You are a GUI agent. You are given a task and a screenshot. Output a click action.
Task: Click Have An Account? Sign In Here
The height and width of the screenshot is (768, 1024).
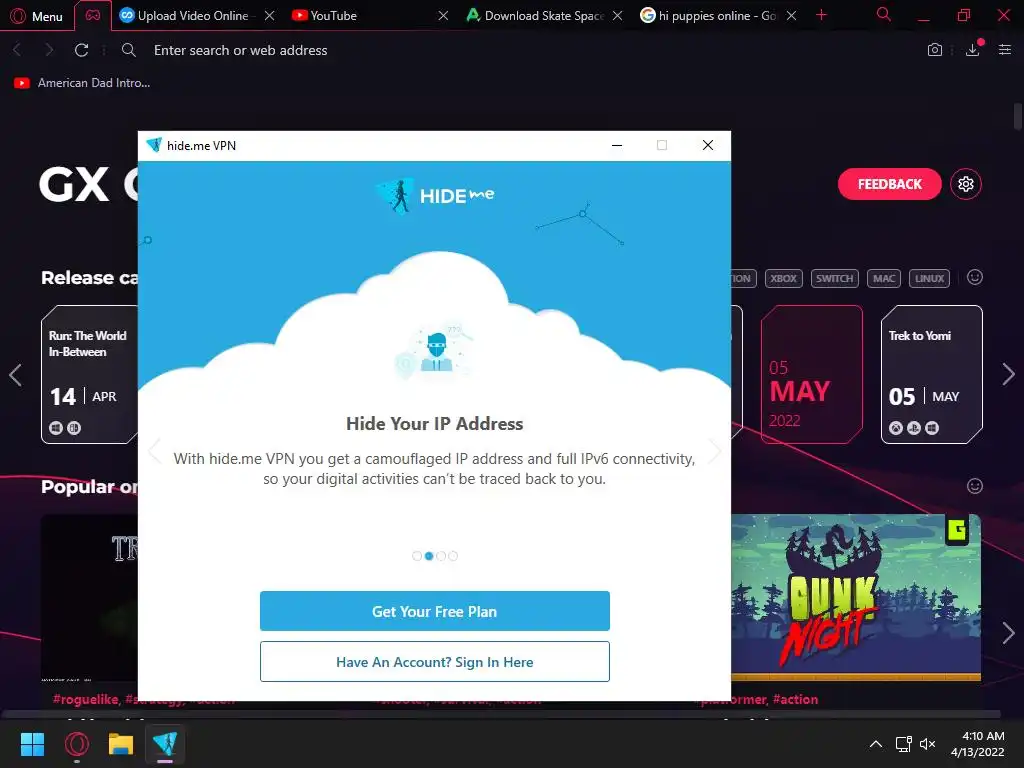click(434, 662)
